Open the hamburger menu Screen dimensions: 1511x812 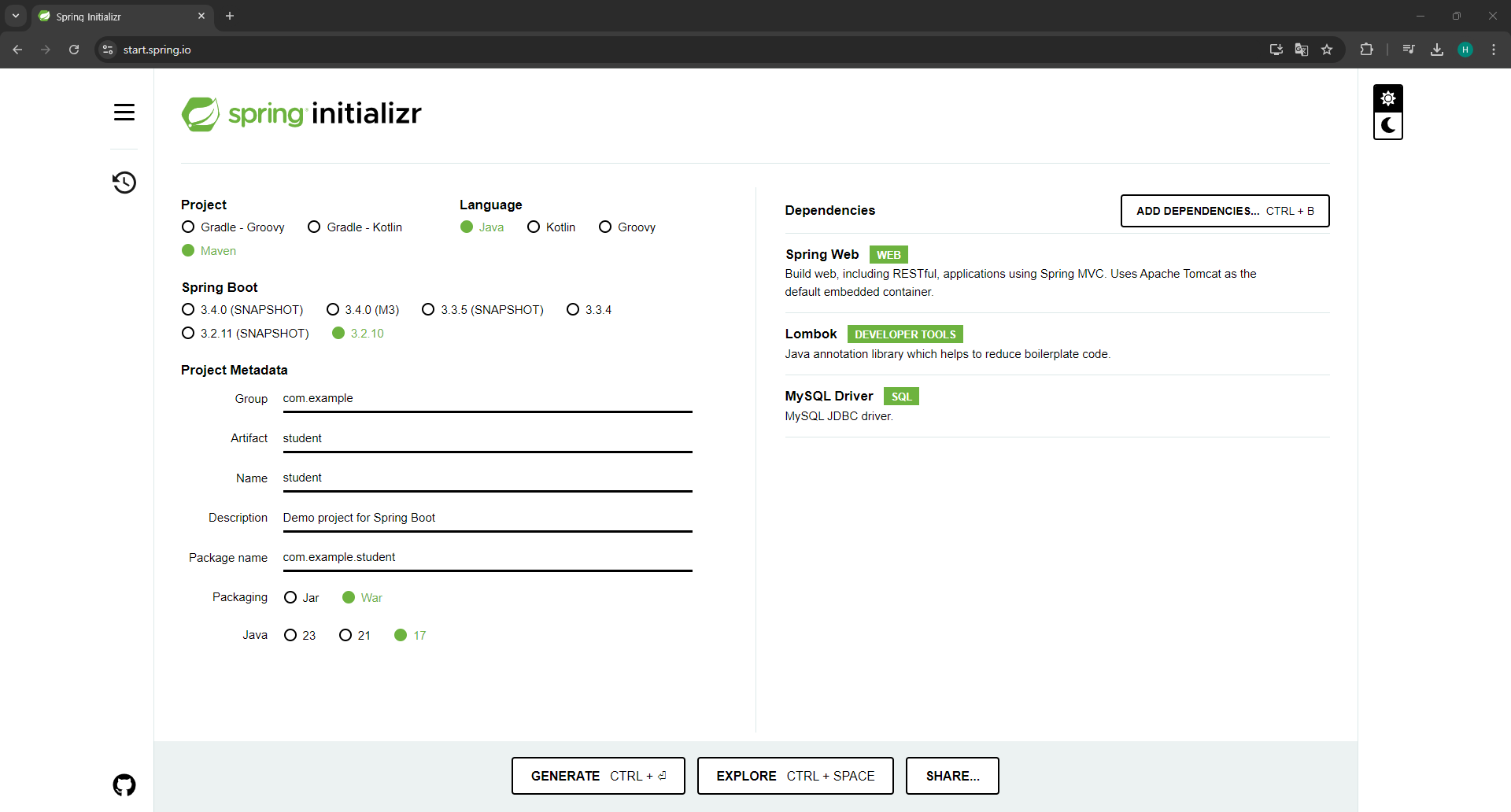click(124, 113)
